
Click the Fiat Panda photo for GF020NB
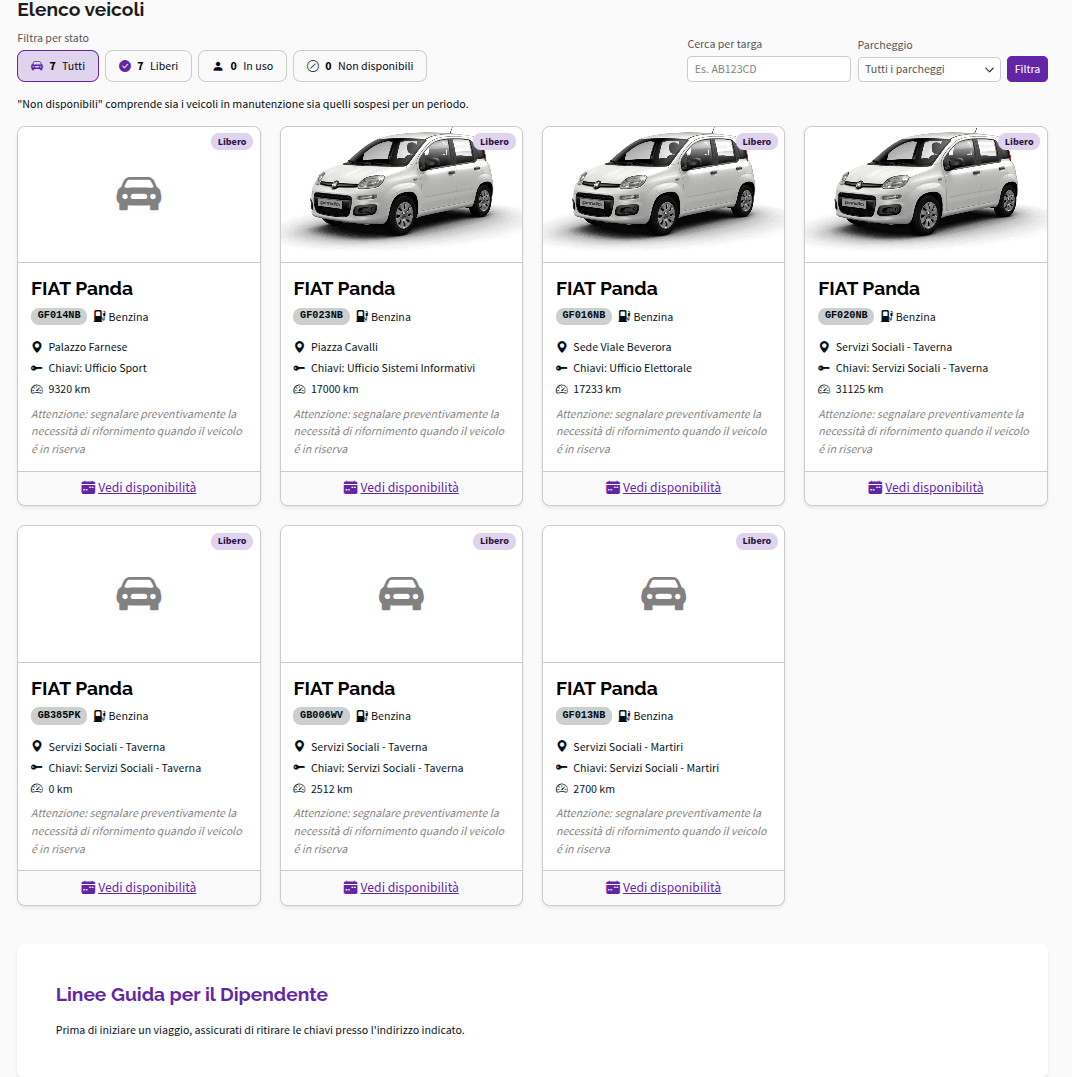click(x=926, y=185)
